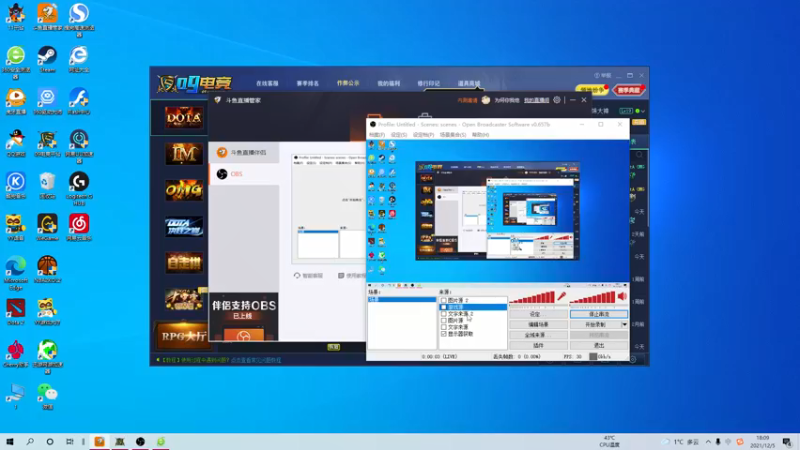Viewport: 800px width, 450px height.
Task: Toggle 图片源 source checkbox
Action: [443, 320]
